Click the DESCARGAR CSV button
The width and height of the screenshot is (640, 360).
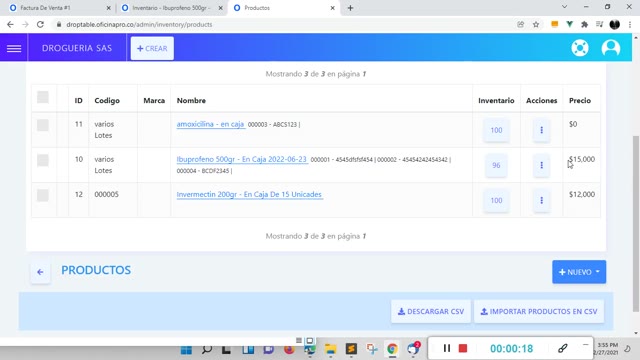(x=431, y=311)
